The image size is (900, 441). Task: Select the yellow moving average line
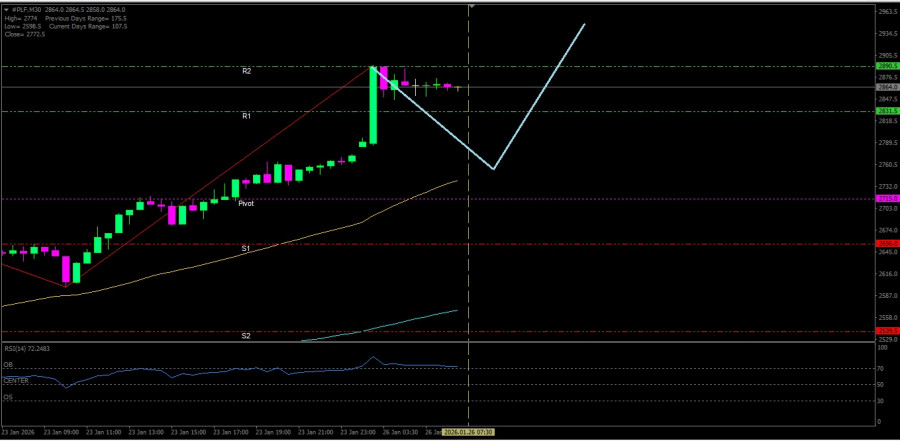(x=230, y=260)
